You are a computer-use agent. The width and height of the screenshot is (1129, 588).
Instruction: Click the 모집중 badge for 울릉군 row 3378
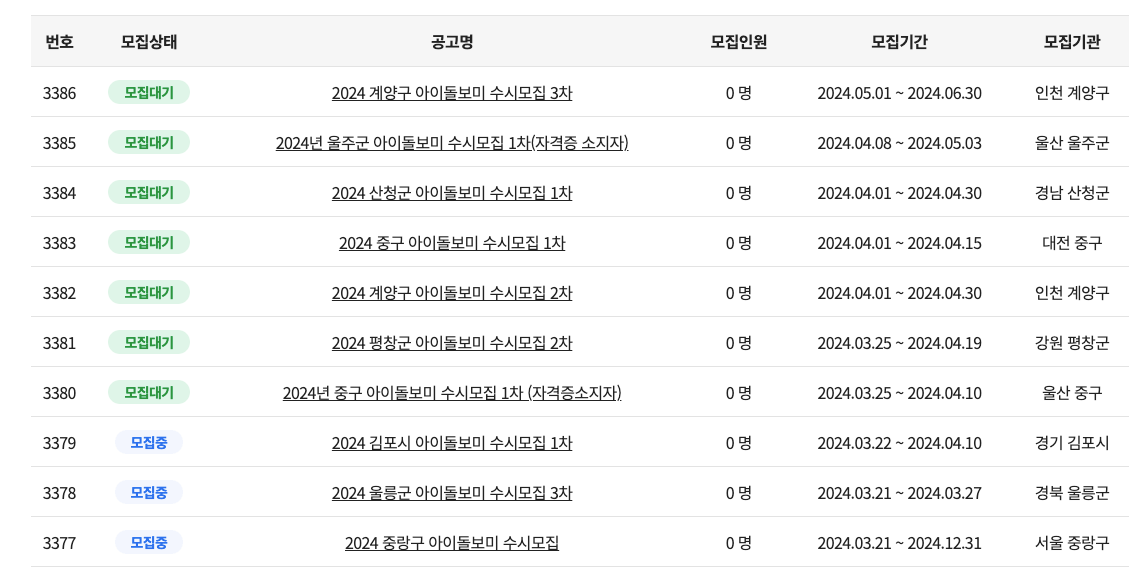148,492
